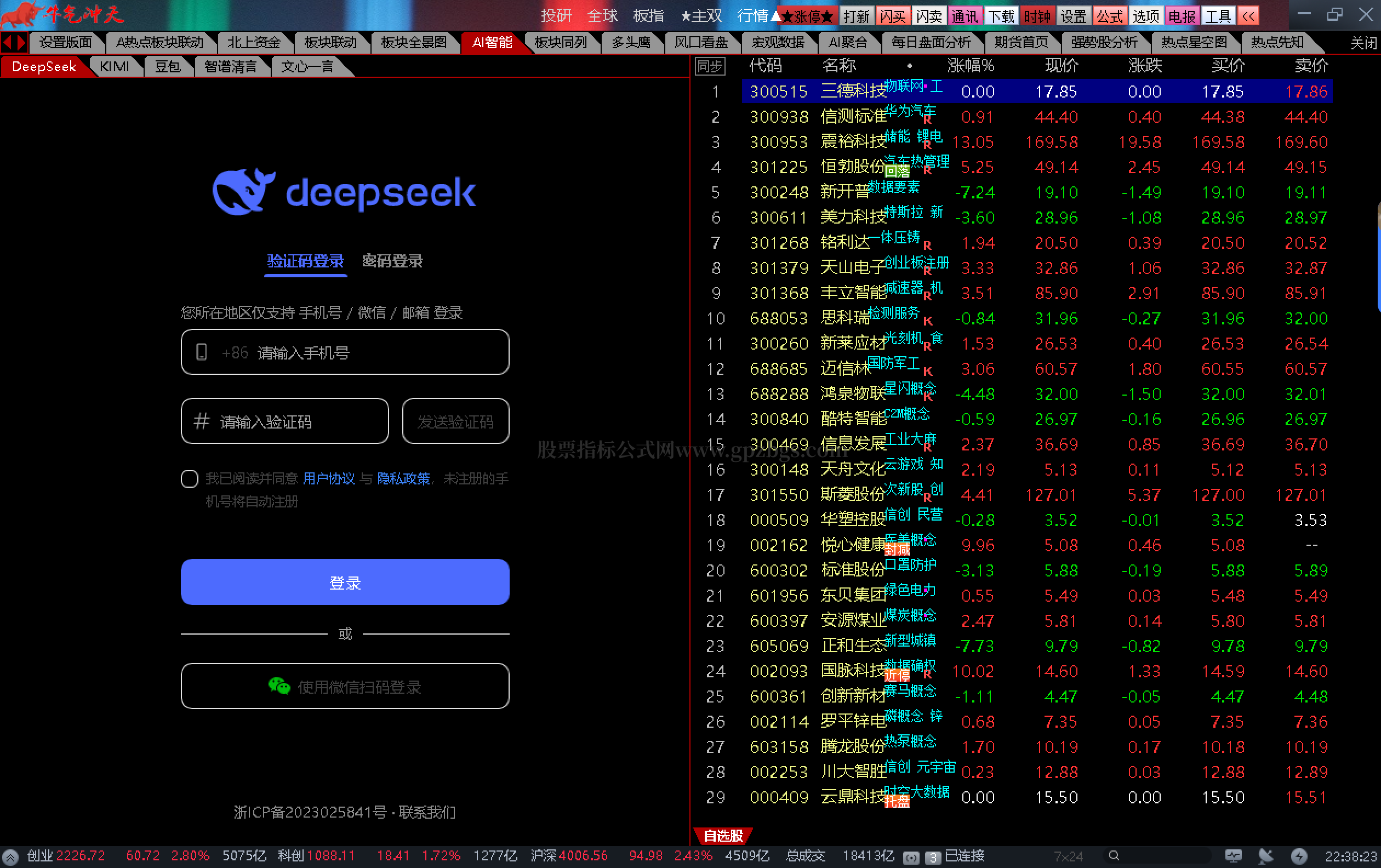Viewport: 1381px width, 868px height.
Task: Click the bottom-left status bar up-arrow icon
Action: (10, 856)
